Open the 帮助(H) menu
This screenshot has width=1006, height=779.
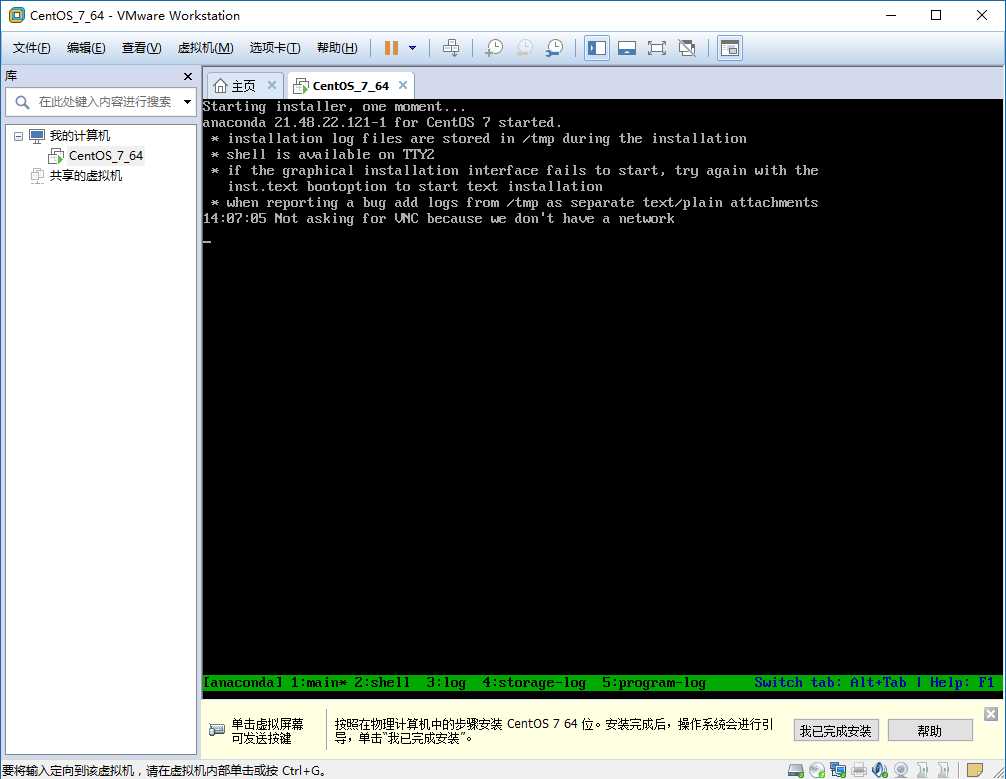[x=337, y=48]
